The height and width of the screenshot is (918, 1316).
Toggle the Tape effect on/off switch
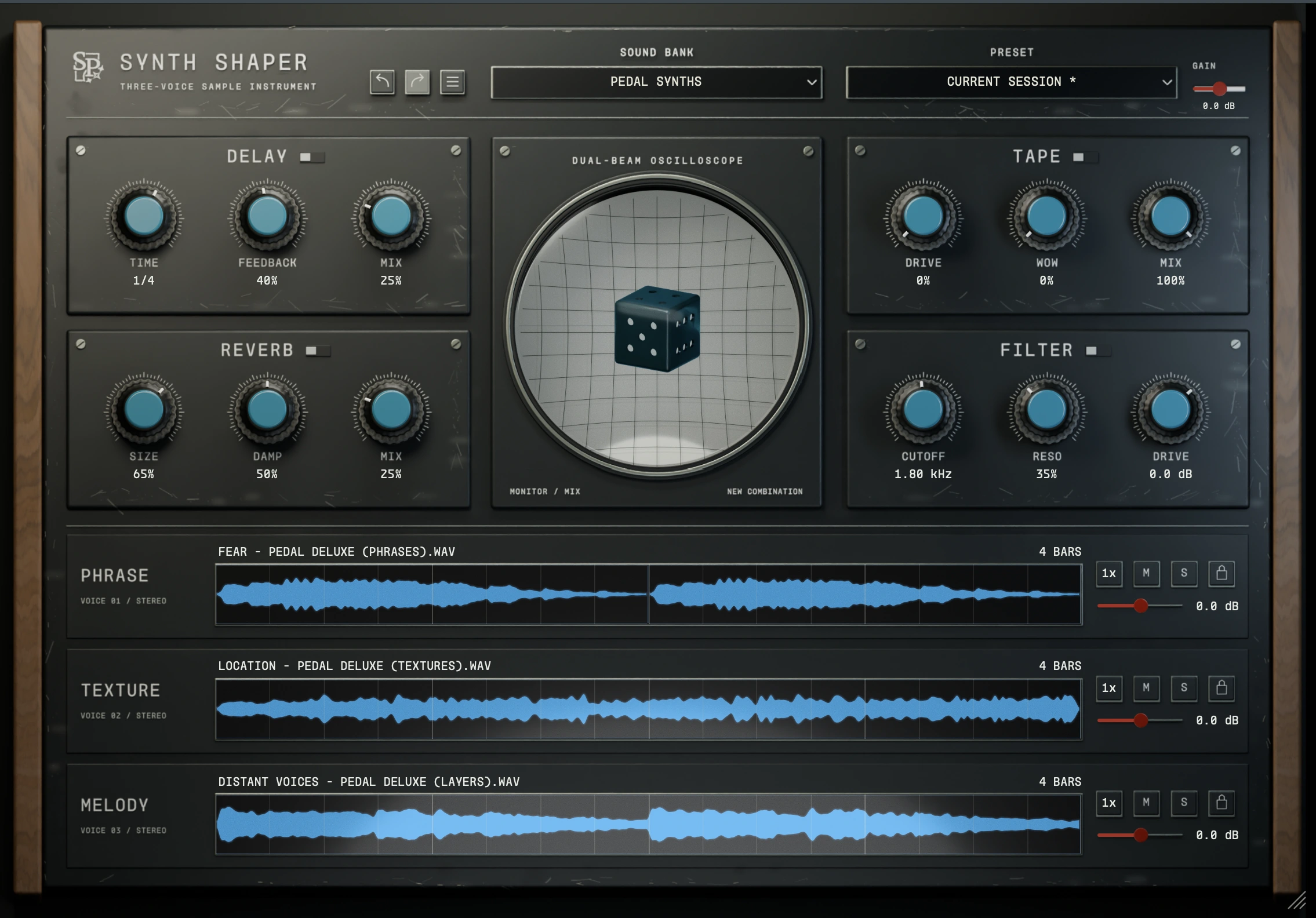click(x=1085, y=157)
